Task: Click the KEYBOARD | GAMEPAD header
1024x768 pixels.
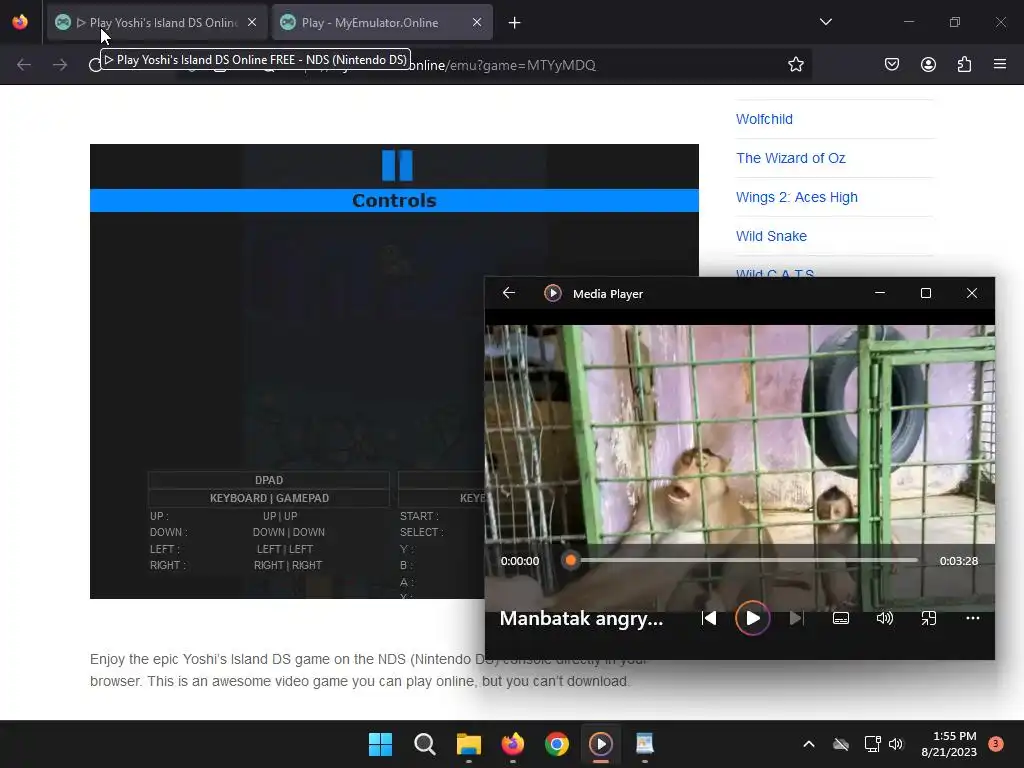Action: (x=269, y=498)
